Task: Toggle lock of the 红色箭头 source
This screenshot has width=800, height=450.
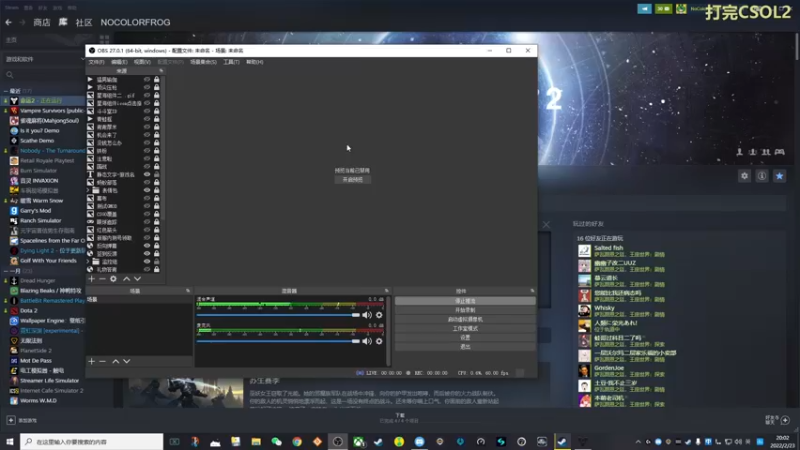Action: [x=157, y=230]
